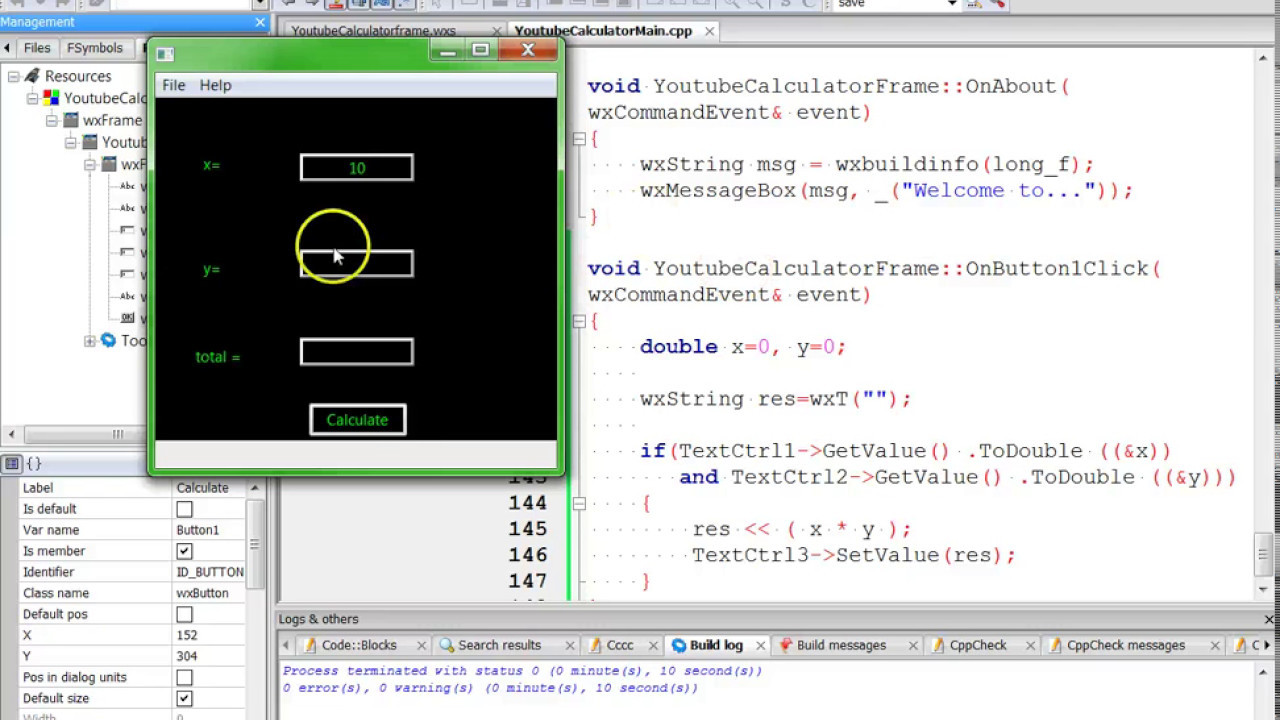Image resolution: width=1280 pixels, height=720 pixels.
Task: Click the total result field
Action: [x=357, y=352]
